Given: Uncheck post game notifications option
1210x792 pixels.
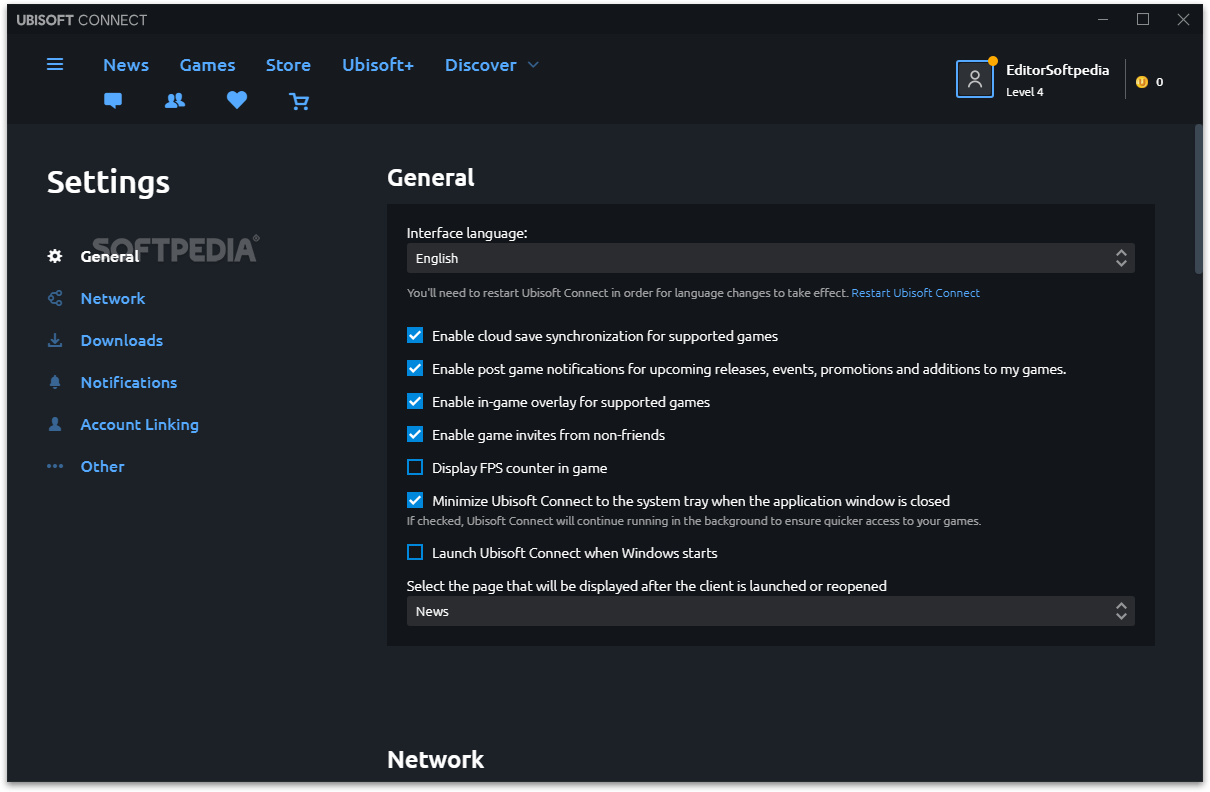Looking at the screenshot, I should pyautogui.click(x=415, y=369).
